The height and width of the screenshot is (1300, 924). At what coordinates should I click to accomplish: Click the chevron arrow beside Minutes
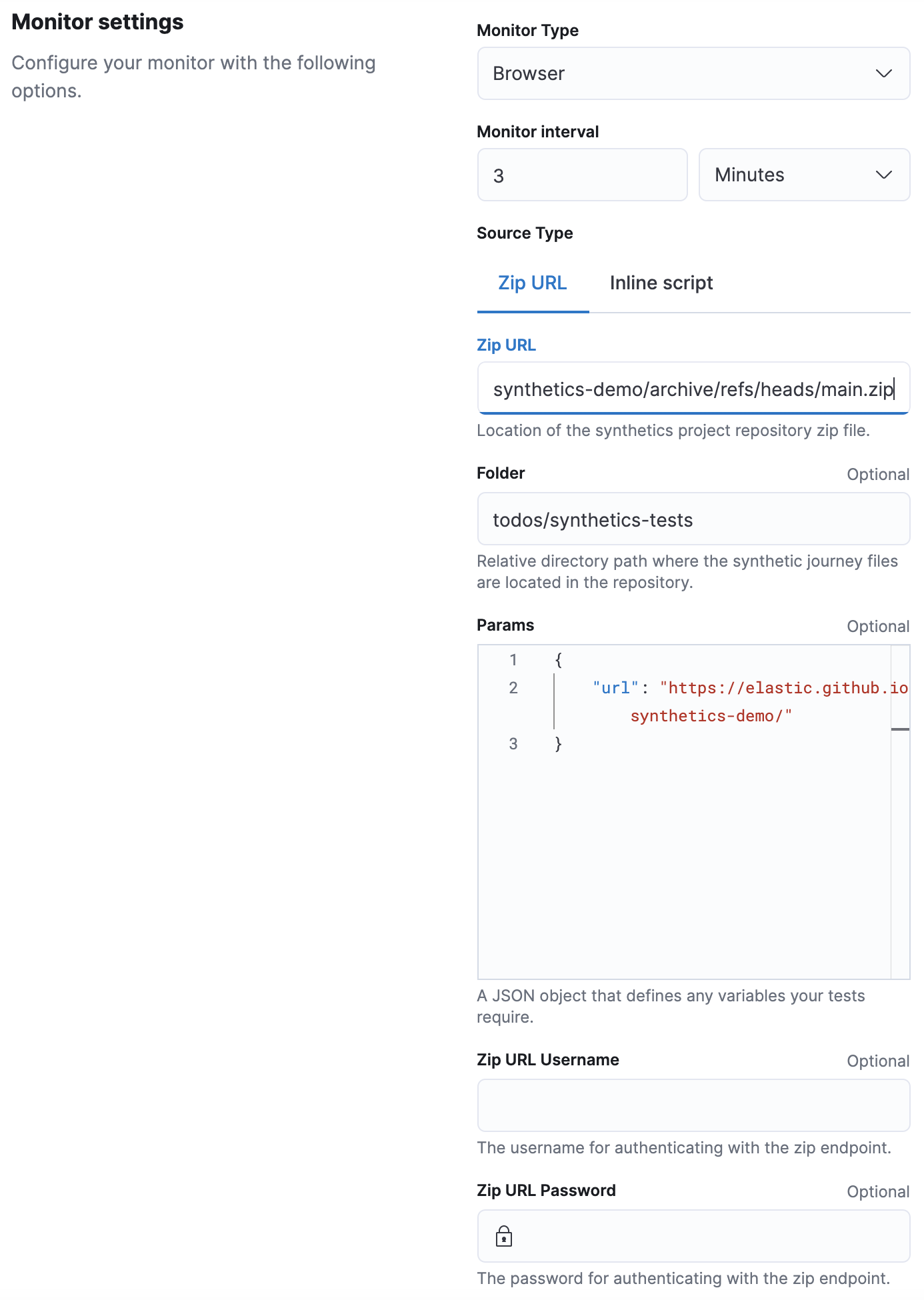(883, 175)
